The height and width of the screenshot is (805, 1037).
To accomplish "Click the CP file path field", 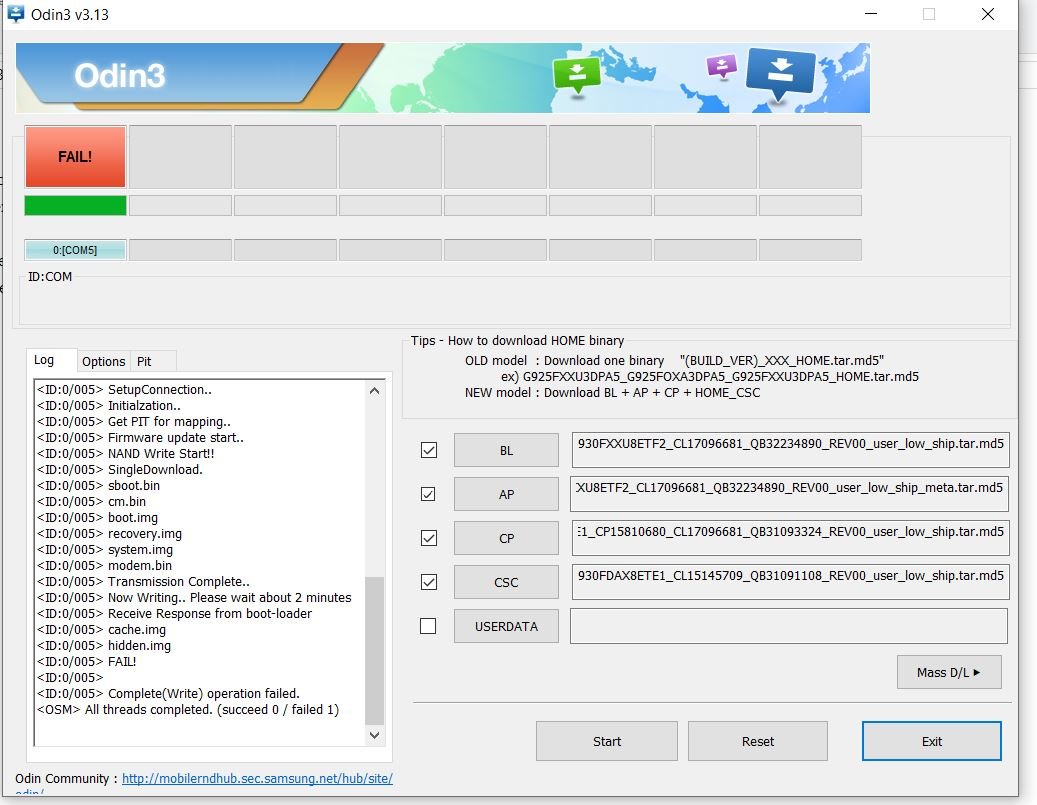I will click(x=790, y=538).
